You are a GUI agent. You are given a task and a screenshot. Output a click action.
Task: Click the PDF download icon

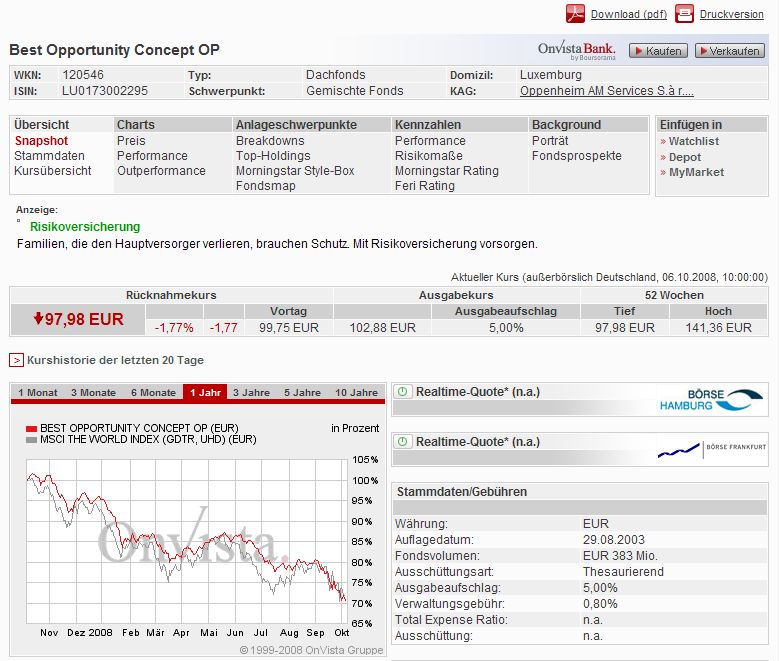click(x=575, y=13)
